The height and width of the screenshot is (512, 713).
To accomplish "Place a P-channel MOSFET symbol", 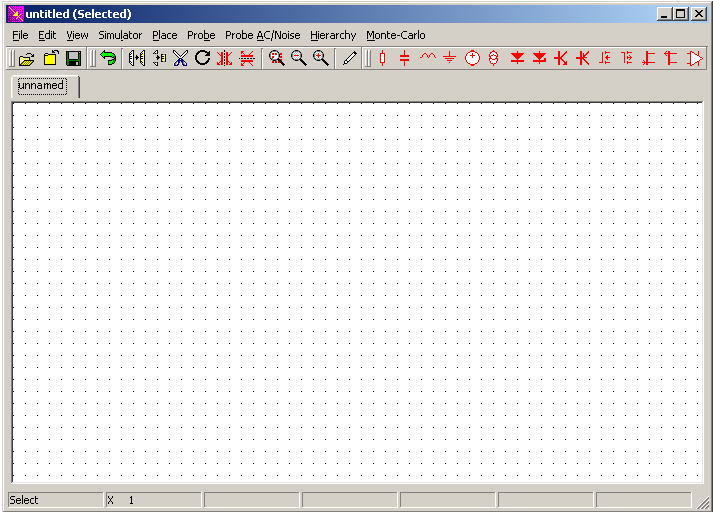I will pyautogui.click(x=627, y=59).
